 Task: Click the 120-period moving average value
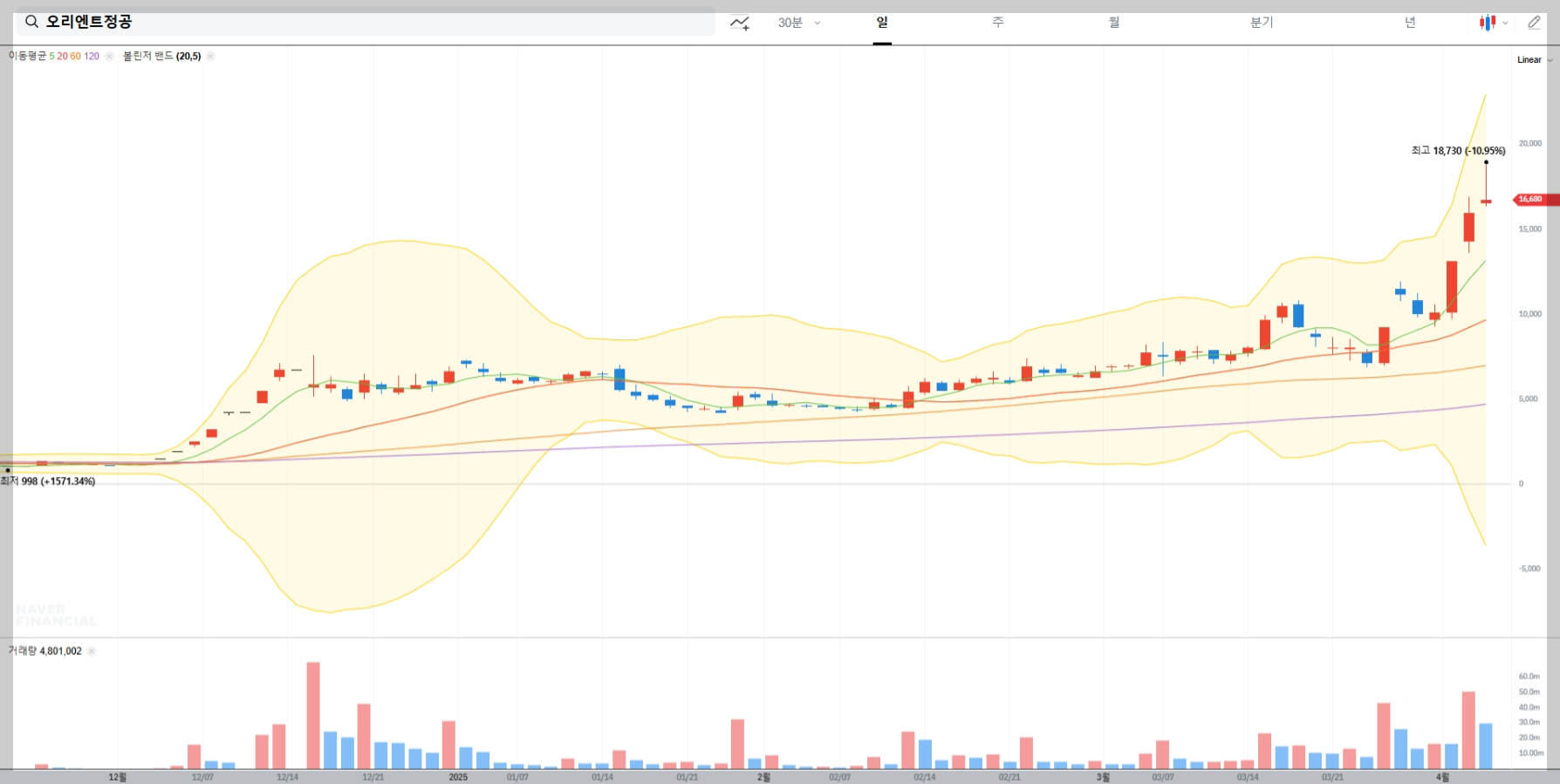(x=92, y=56)
